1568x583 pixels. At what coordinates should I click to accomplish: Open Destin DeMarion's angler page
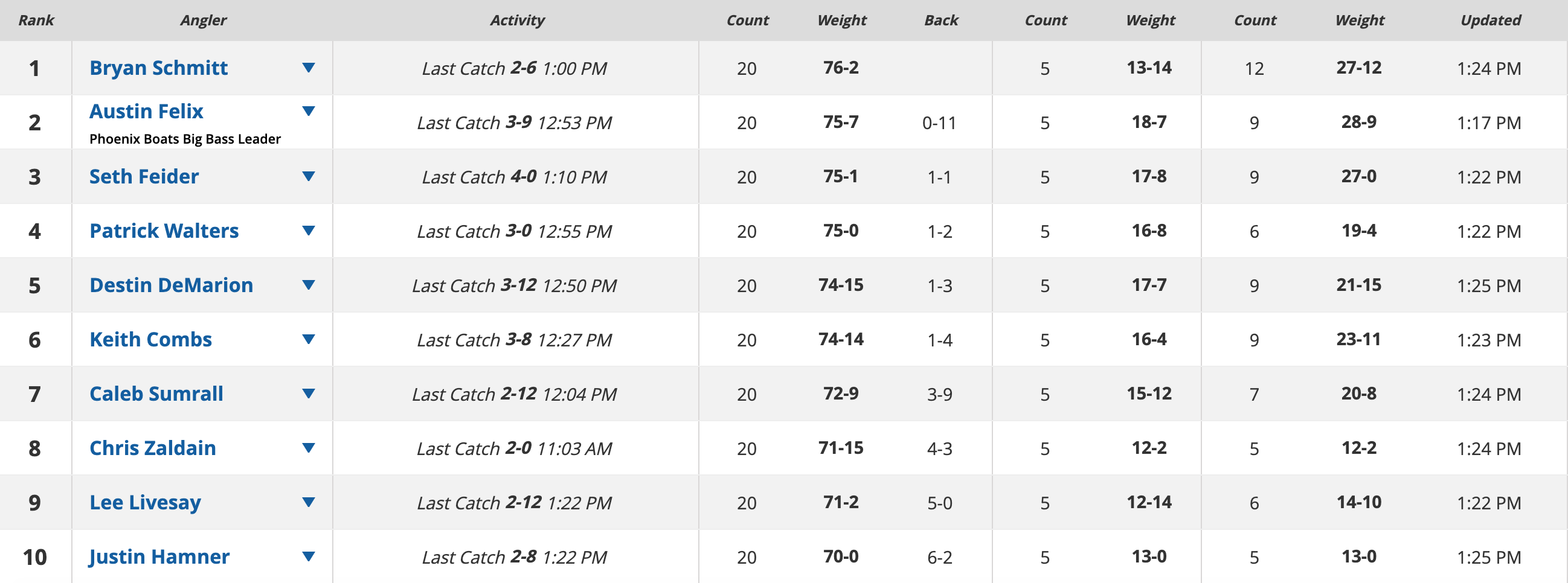point(171,284)
